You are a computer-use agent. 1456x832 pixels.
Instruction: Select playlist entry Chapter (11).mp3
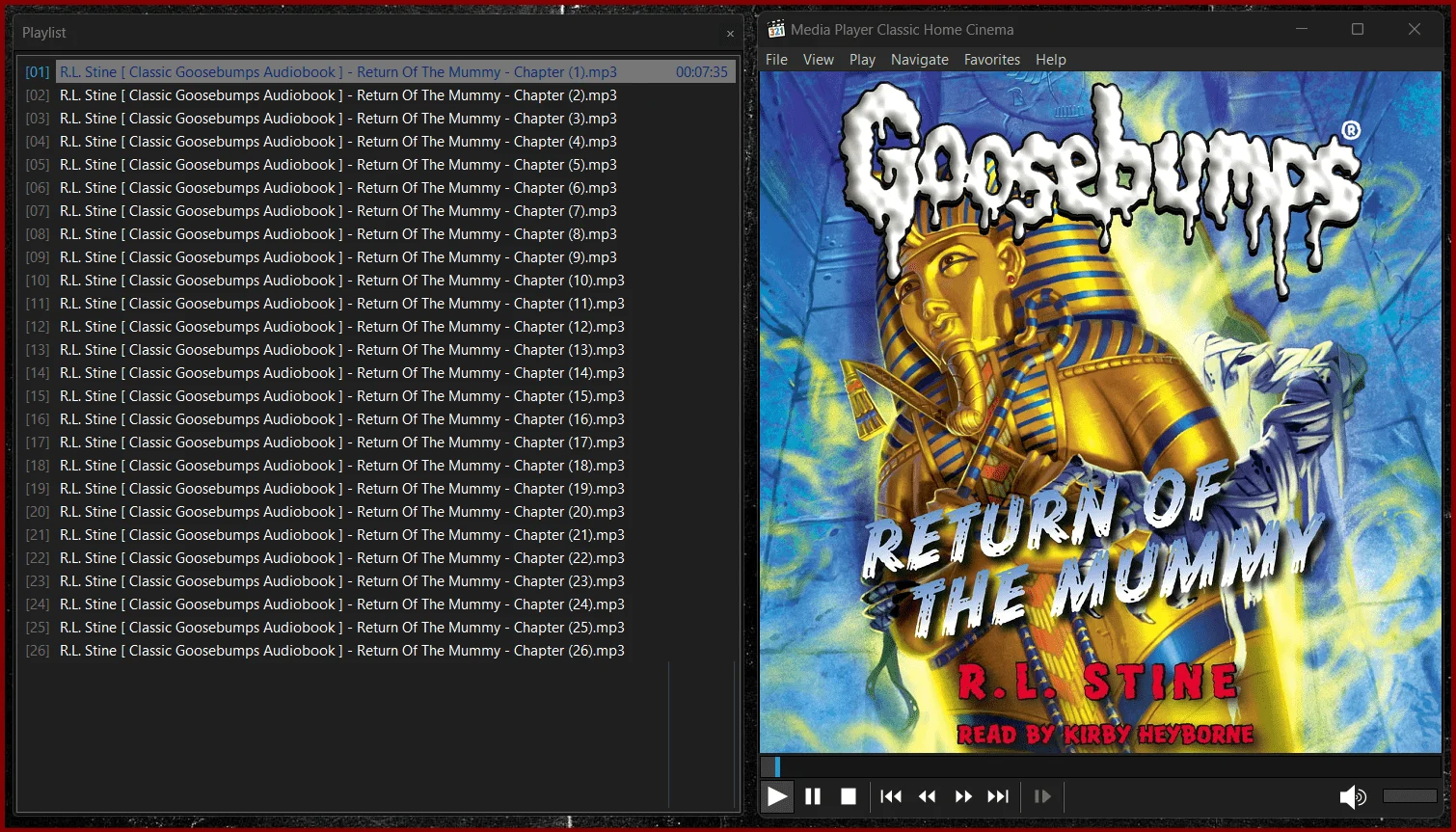tap(380, 304)
